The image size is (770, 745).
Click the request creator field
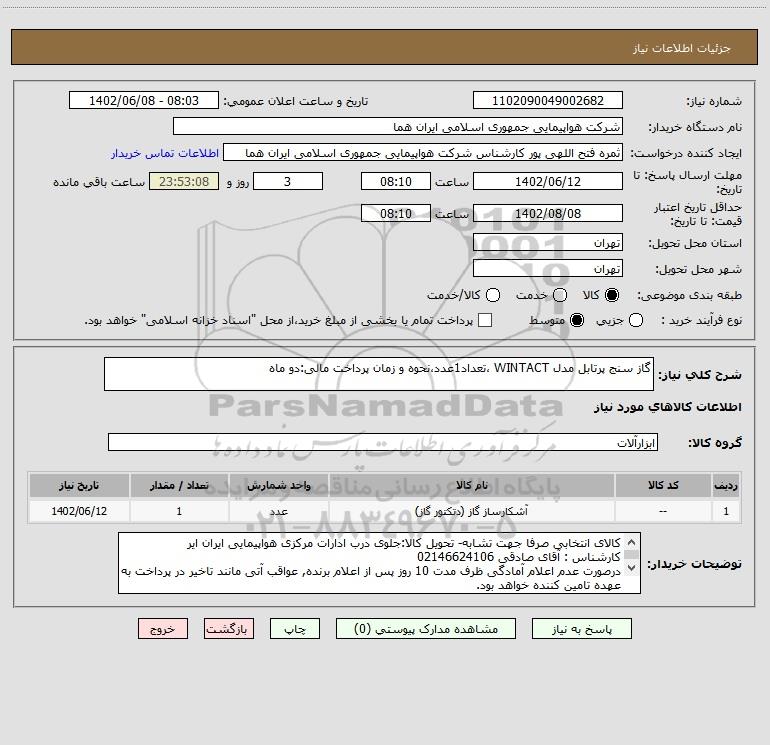(423, 153)
